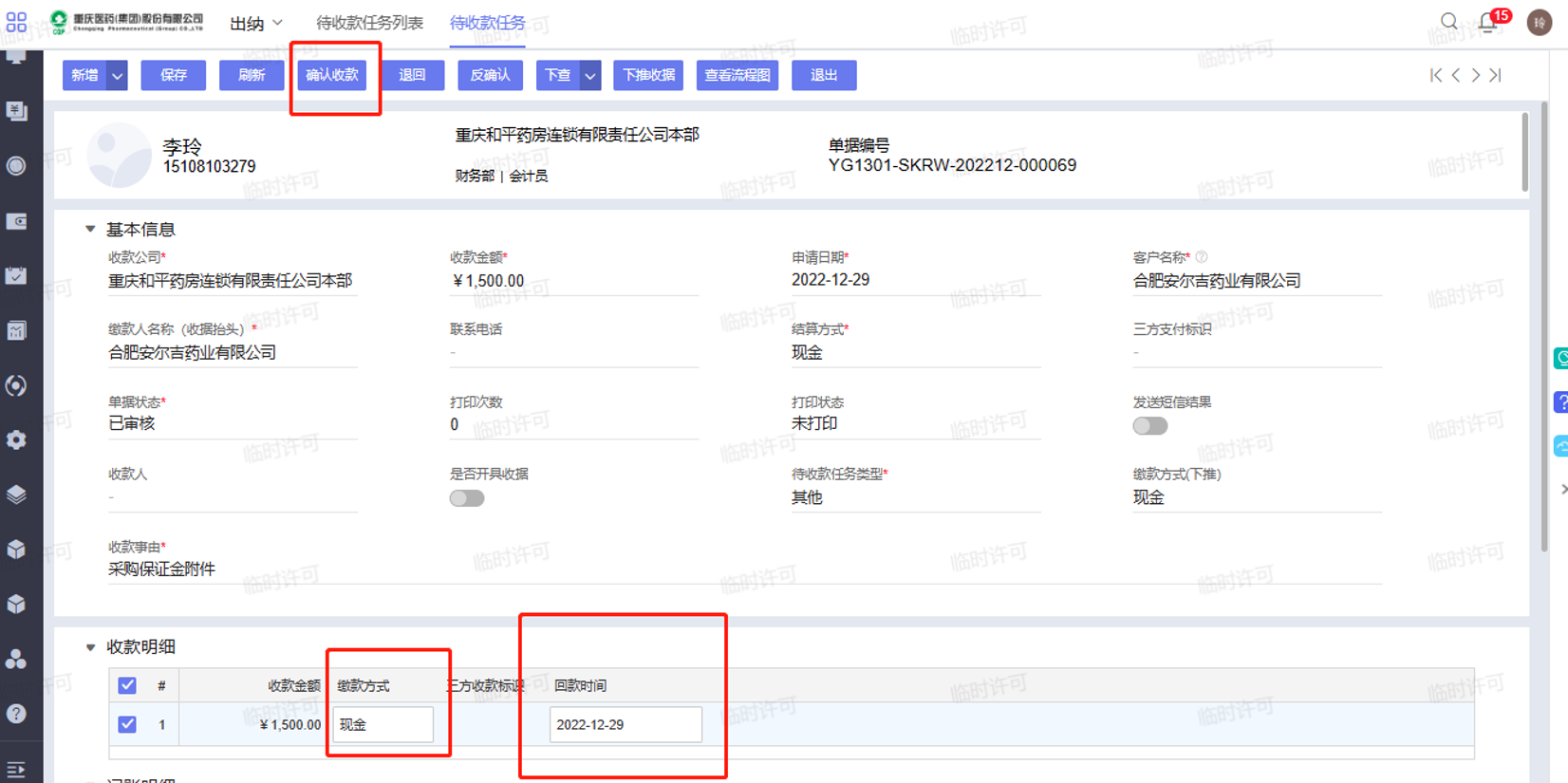Click the 申请日期 value 2022-12-29
Screen dimensions: 1568x783
point(831,280)
